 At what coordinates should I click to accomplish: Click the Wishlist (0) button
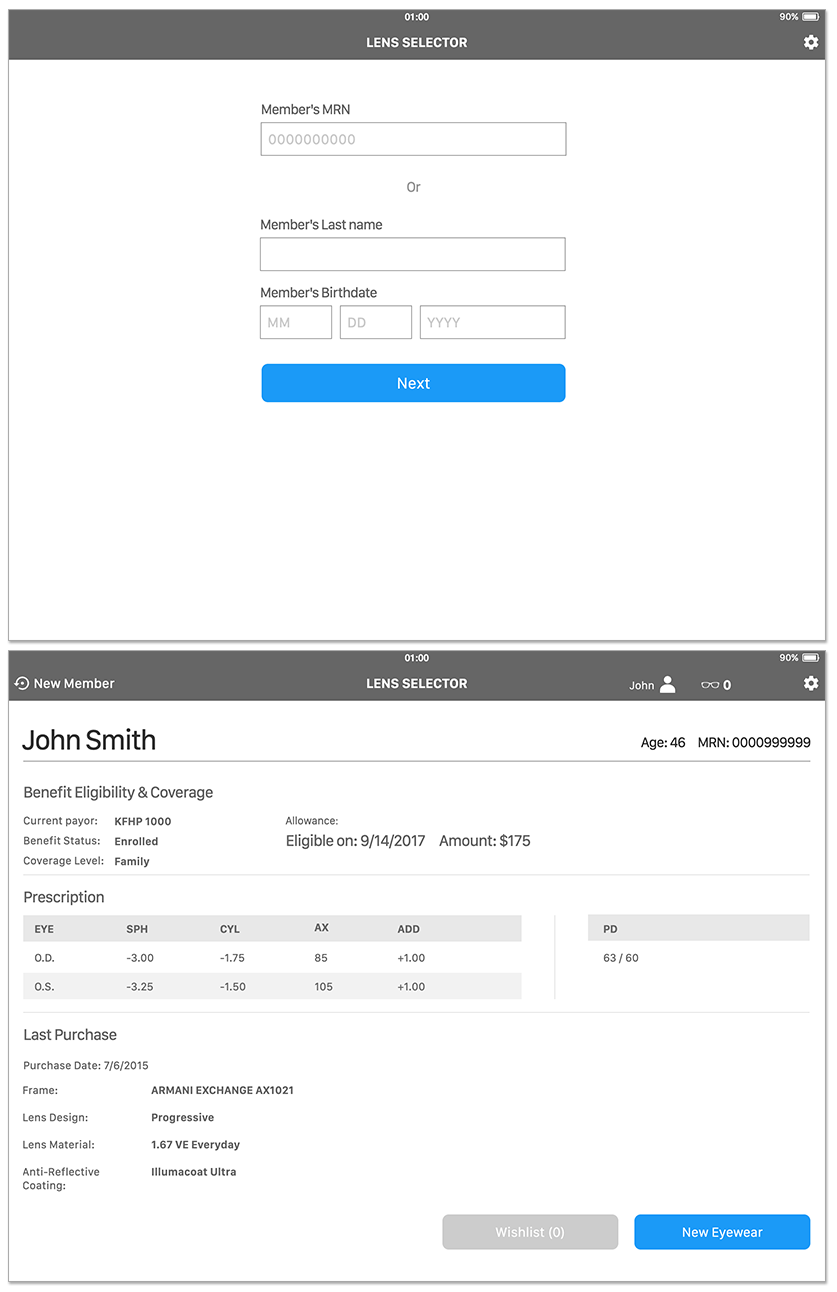[x=530, y=1231]
